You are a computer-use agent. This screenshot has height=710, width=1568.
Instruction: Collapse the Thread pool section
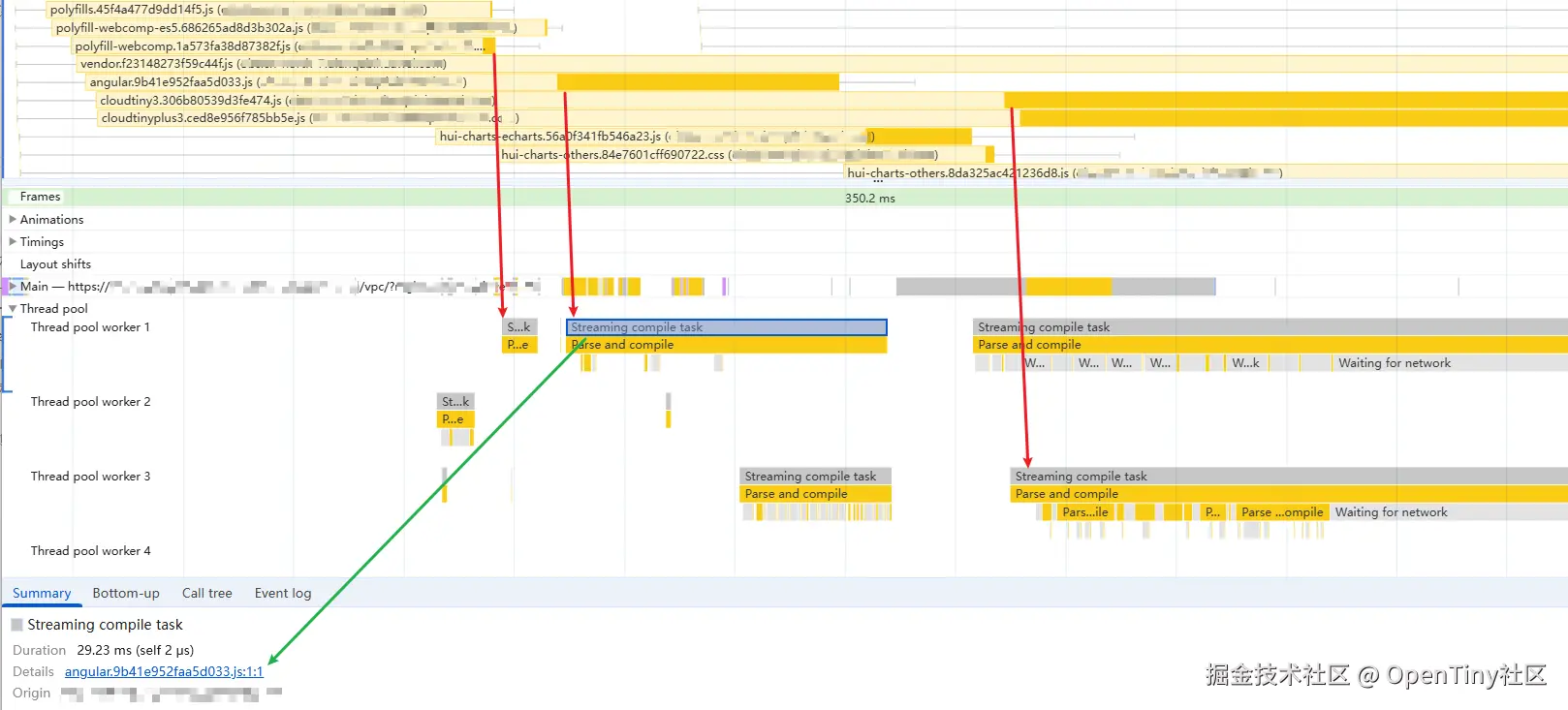(13, 309)
